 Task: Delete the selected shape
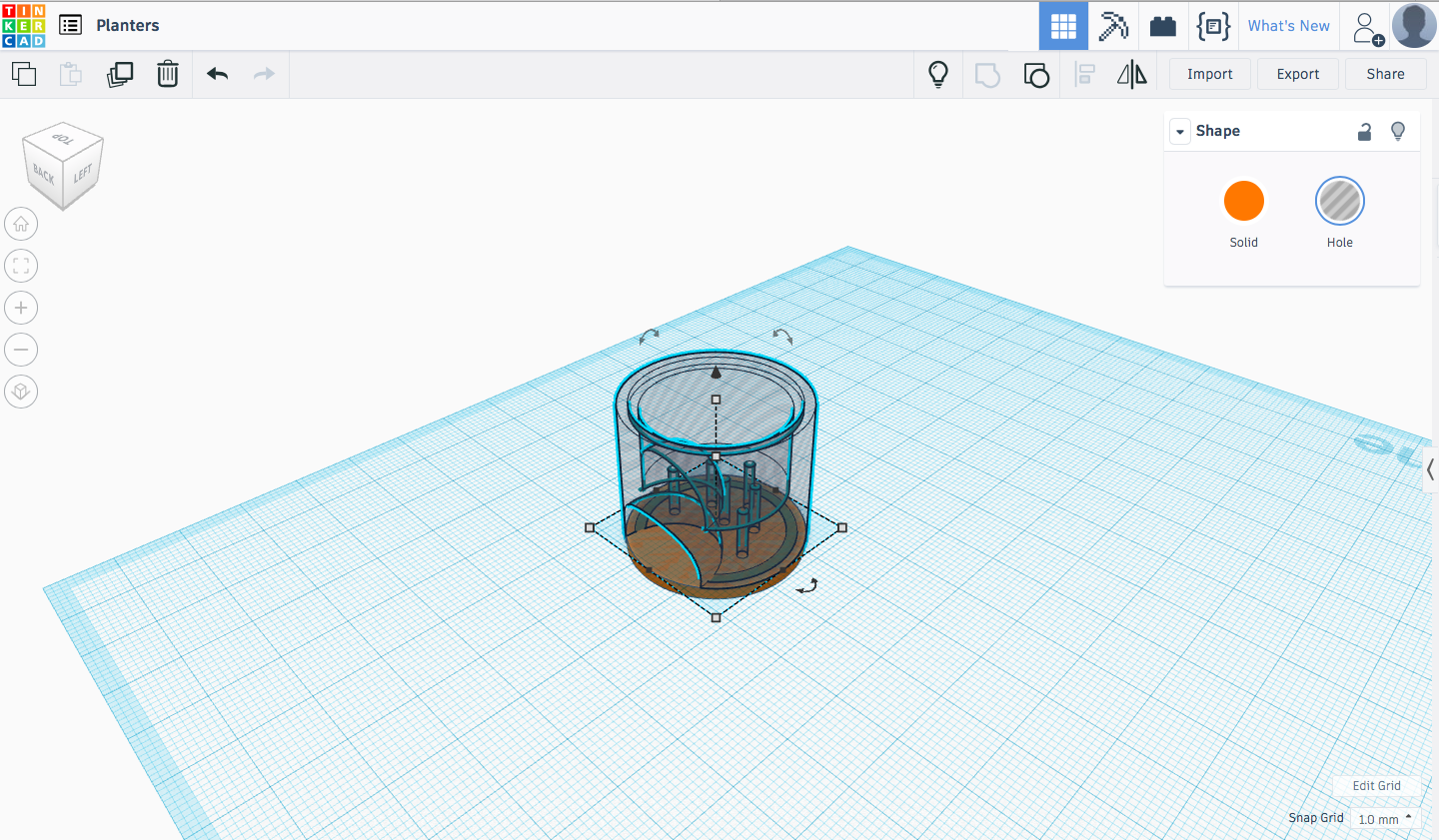168,74
